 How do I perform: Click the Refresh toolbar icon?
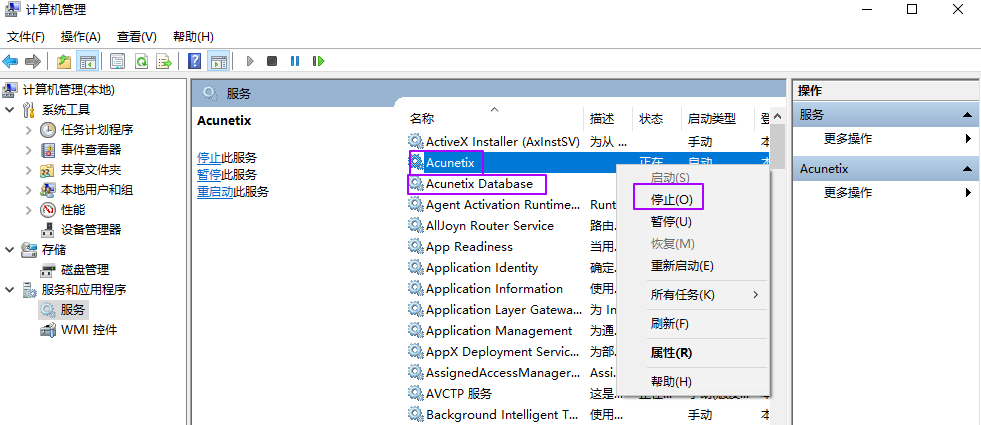coord(141,61)
